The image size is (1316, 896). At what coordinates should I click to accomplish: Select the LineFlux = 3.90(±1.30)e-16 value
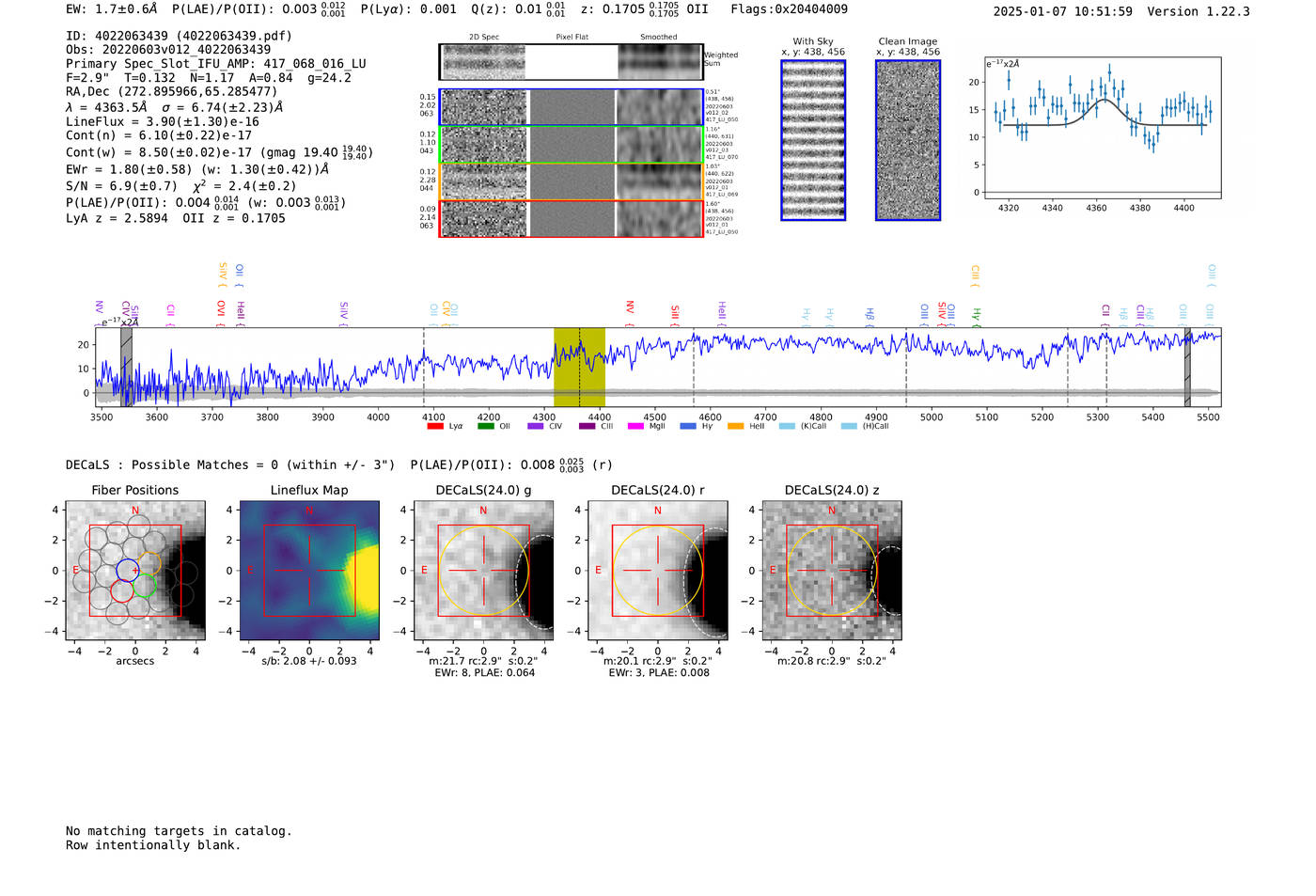pyautogui.click(x=163, y=121)
